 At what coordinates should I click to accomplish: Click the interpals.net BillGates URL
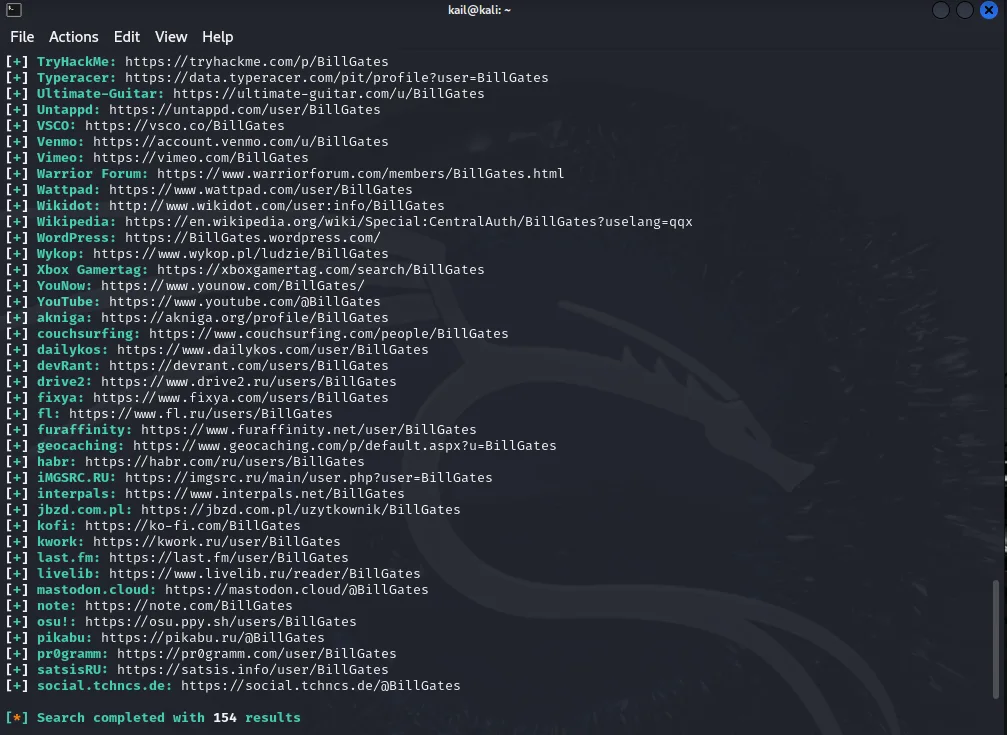[265, 494]
